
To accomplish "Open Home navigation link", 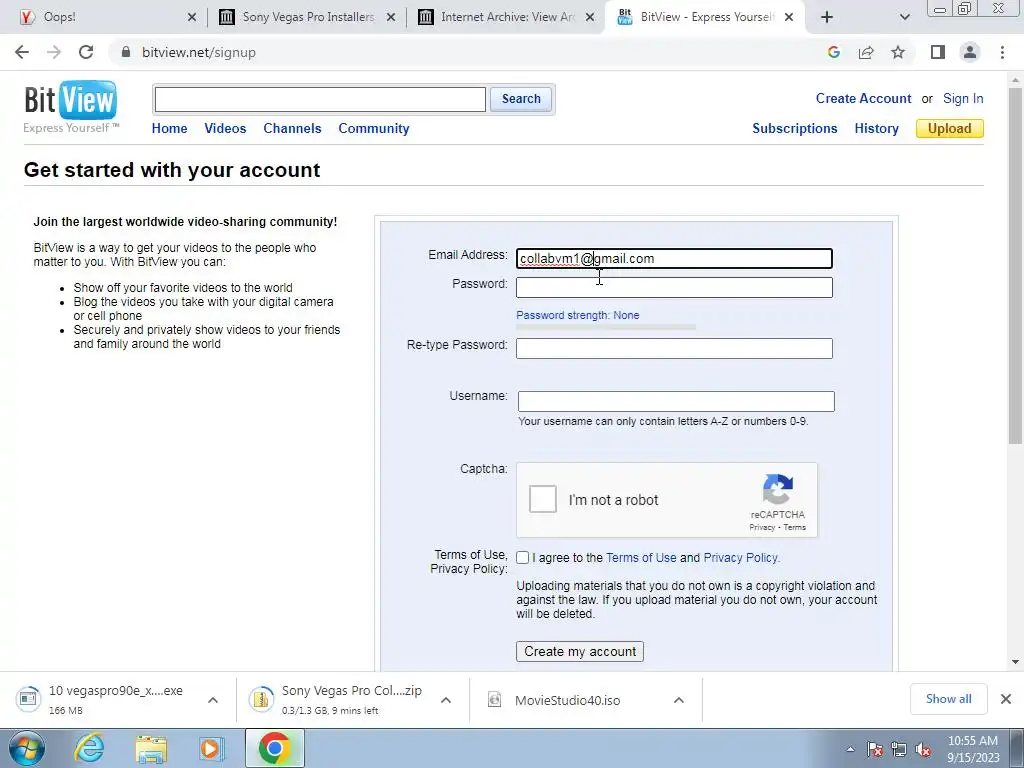I will click(169, 129).
